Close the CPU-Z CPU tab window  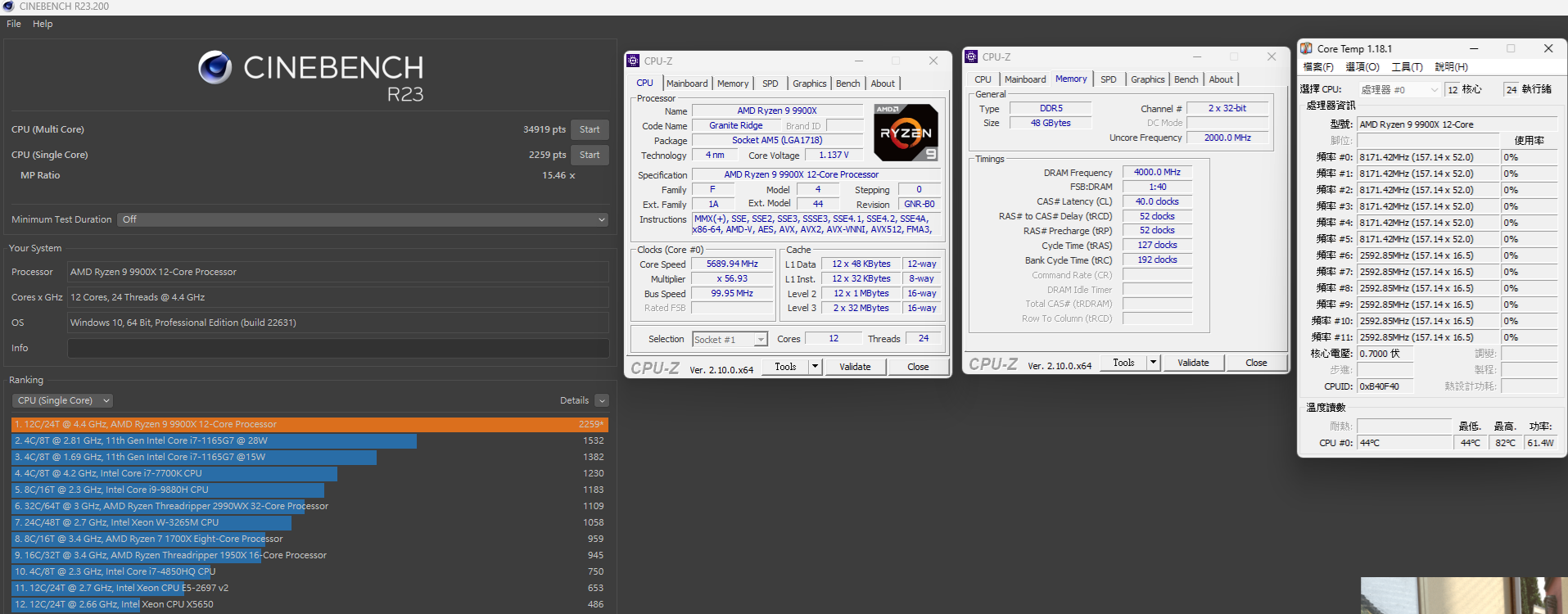[x=933, y=61]
